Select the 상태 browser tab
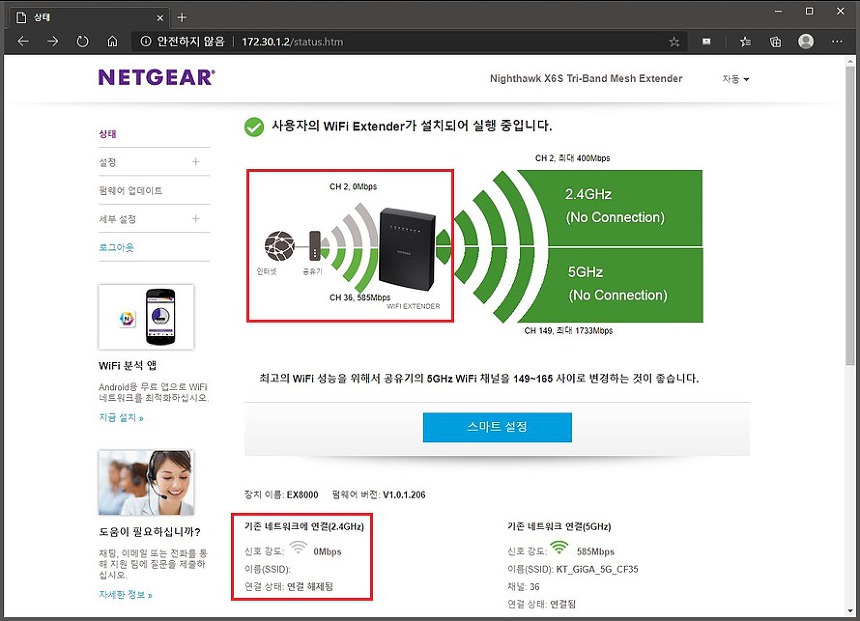Image resolution: width=860 pixels, height=621 pixels. 90,18
